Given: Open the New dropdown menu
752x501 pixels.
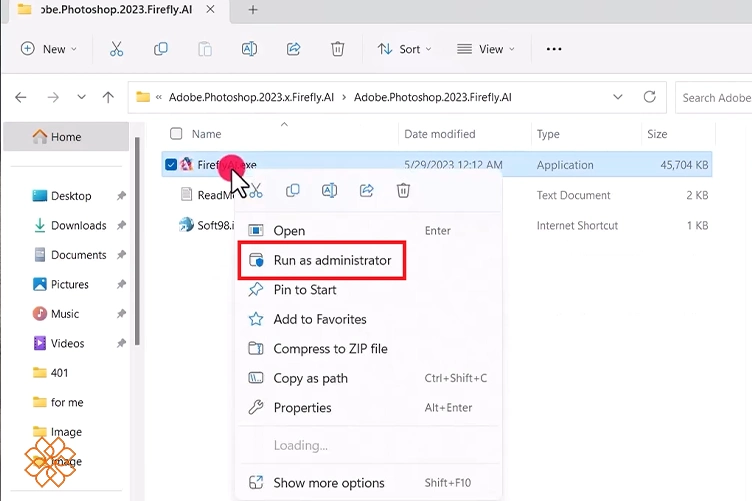Looking at the screenshot, I should [x=48, y=49].
